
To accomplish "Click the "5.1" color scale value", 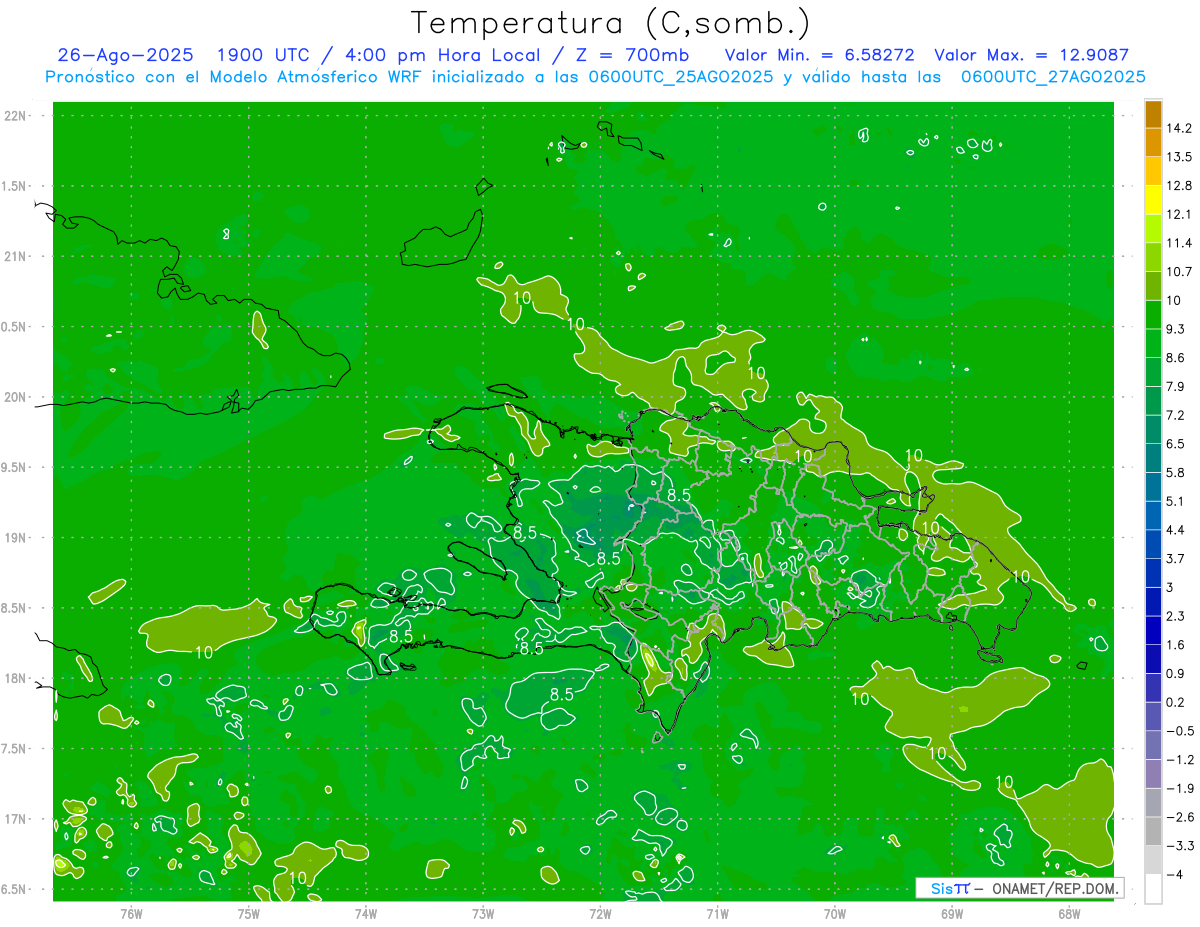I will (1176, 501).
